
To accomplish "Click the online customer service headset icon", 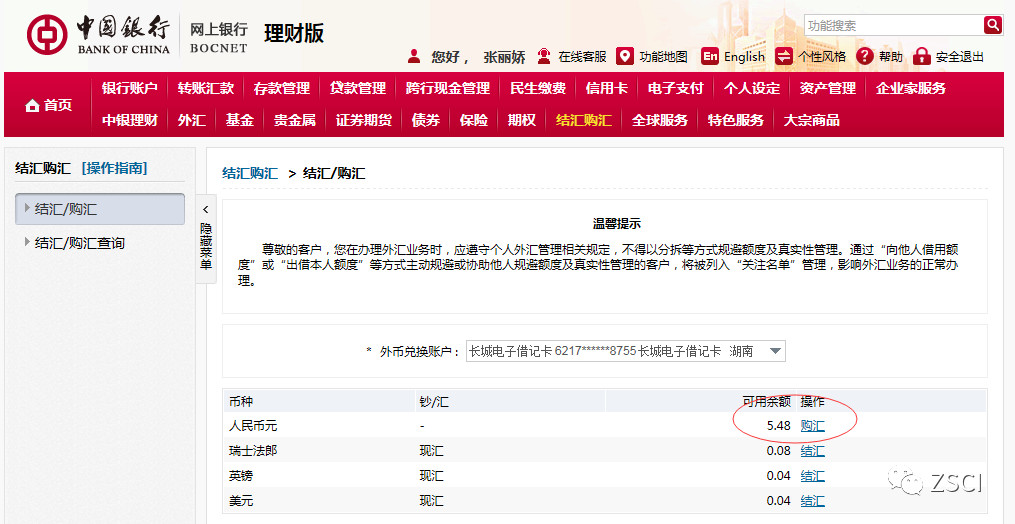I will 544,56.
